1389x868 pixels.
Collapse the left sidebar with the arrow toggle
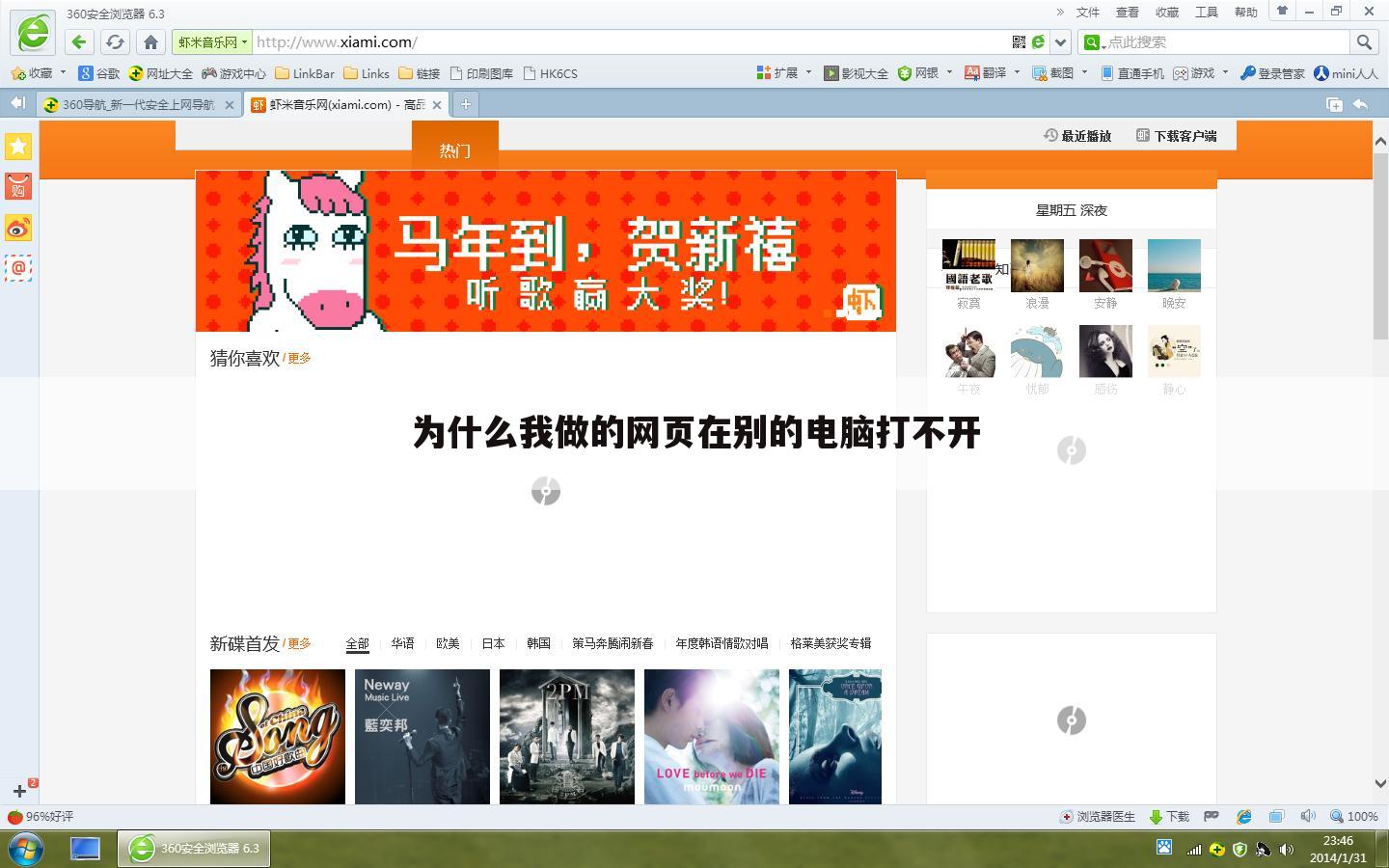[15, 103]
